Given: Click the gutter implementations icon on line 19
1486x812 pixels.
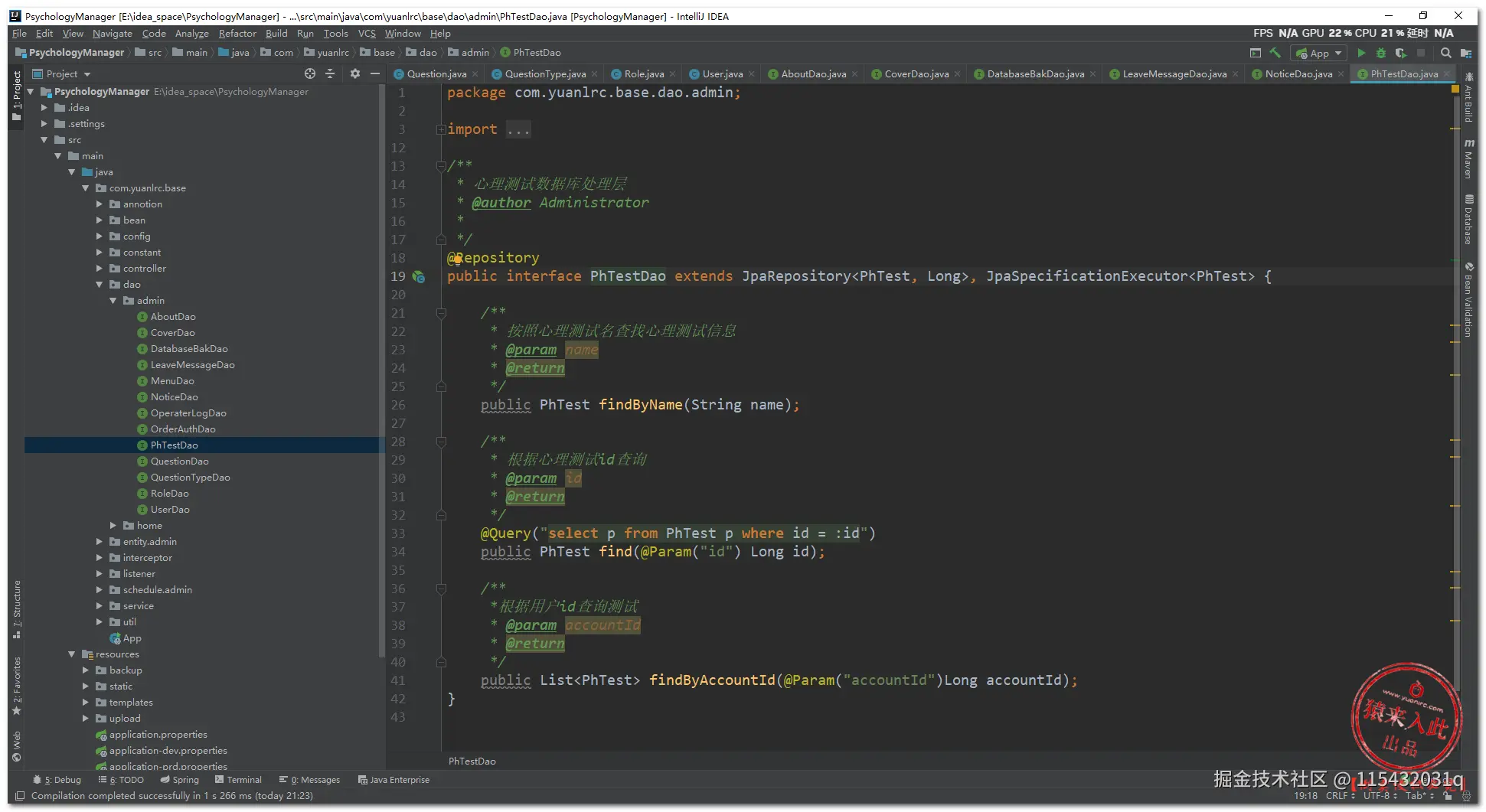Looking at the screenshot, I should point(419,276).
